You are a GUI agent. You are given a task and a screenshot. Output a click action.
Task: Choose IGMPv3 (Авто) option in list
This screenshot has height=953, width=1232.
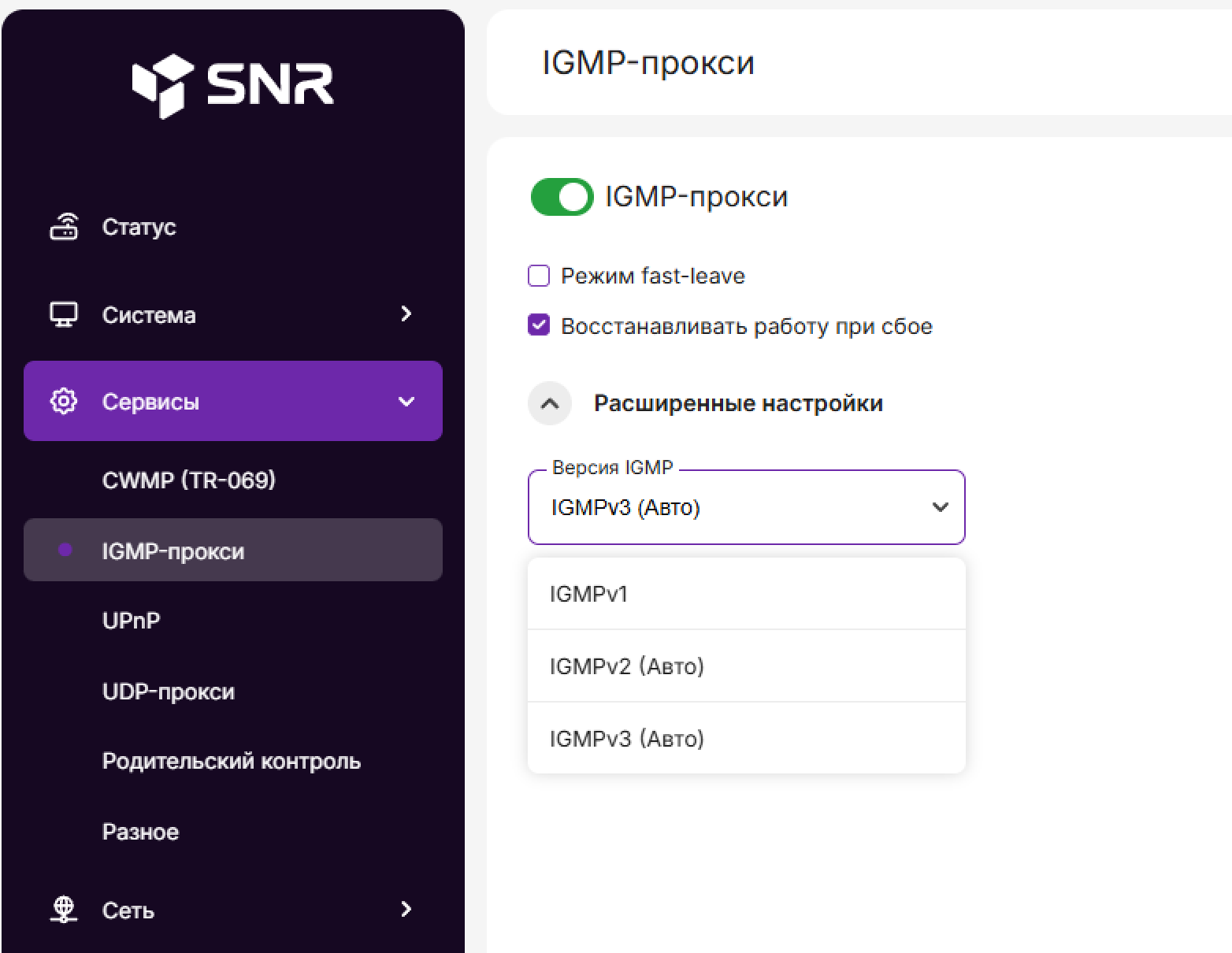click(x=747, y=738)
